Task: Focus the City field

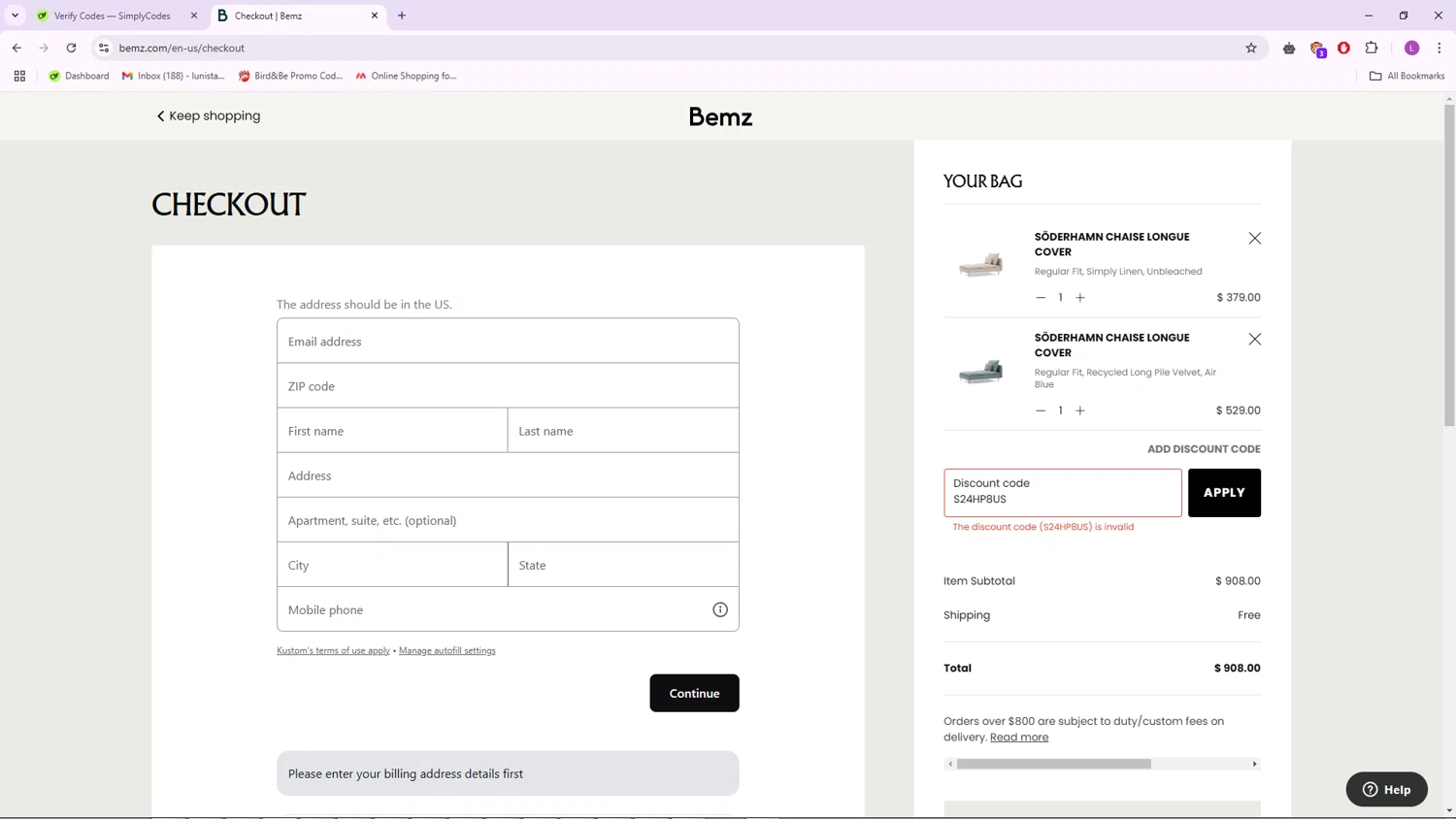Action: pyautogui.click(x=392, y=565)
